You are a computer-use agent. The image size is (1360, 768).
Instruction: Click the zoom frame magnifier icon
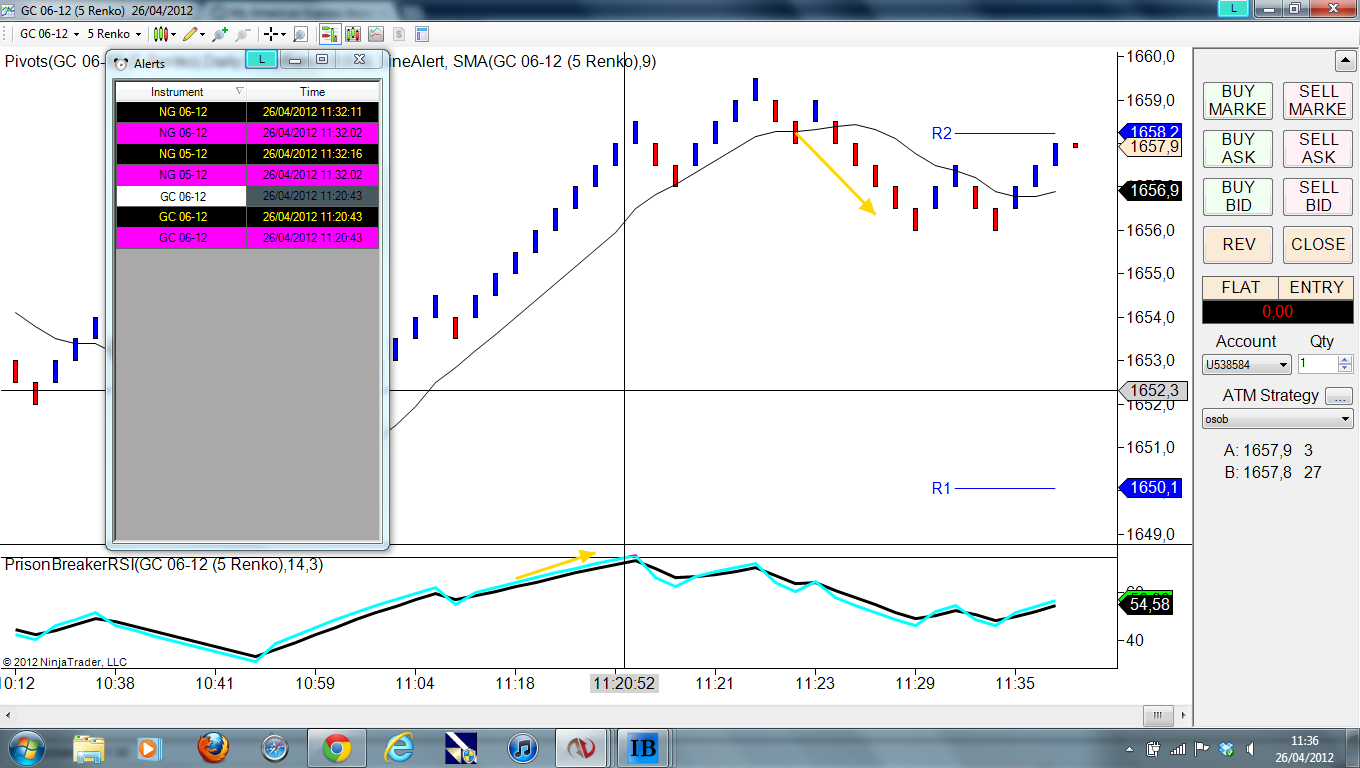pyautogui.click(x=300, y=34)
